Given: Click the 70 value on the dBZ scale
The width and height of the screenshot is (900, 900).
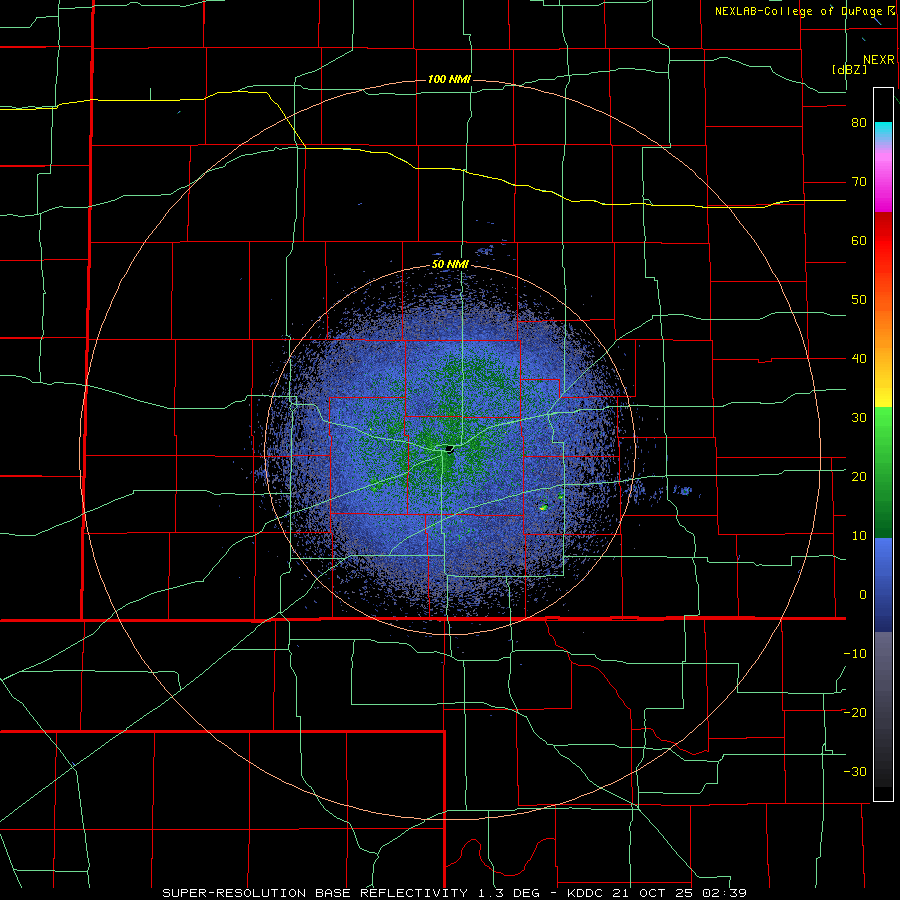Looking at the screenshot, I should (859, 182).
